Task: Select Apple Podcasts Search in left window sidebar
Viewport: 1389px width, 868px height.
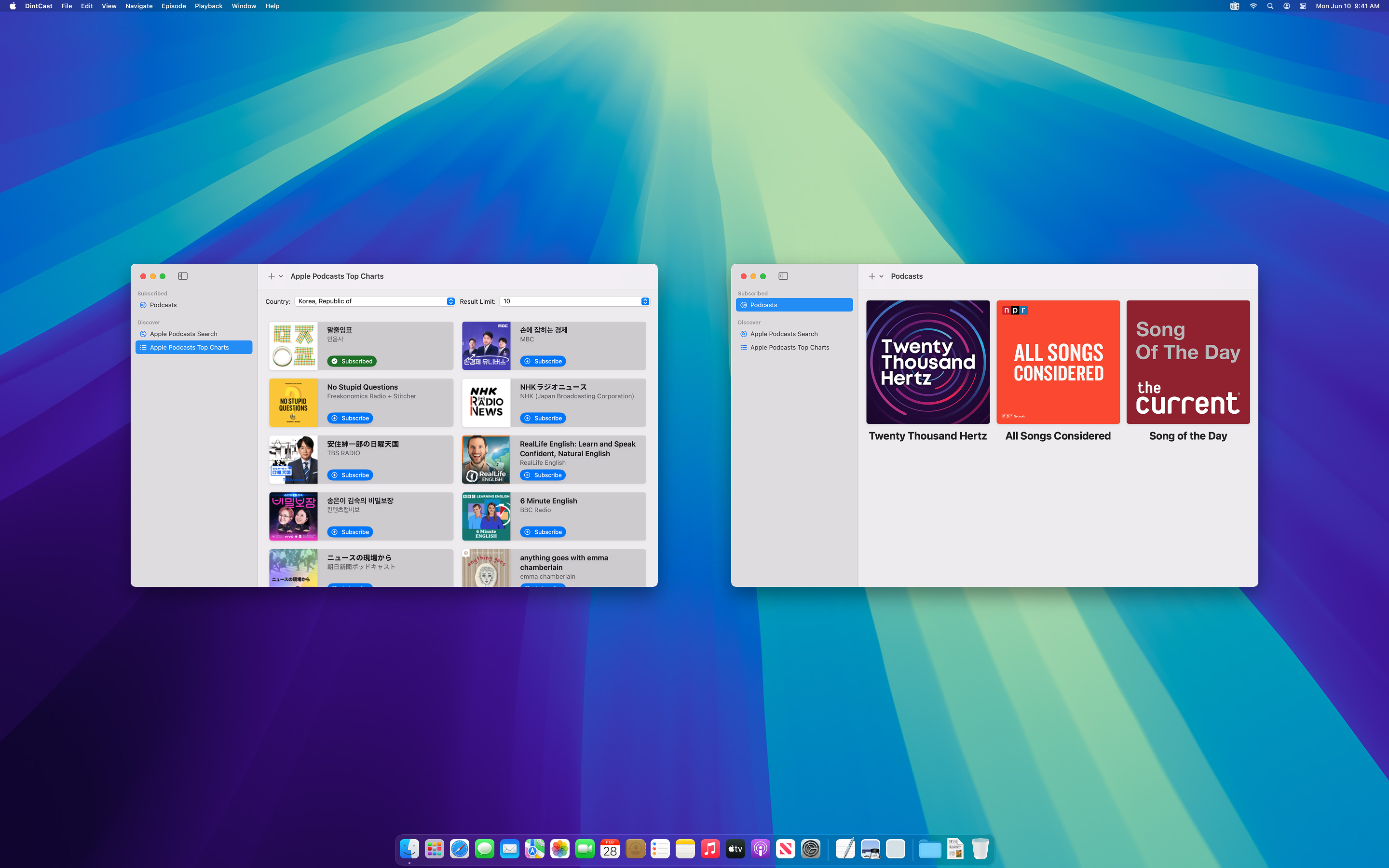Action: pos(194,334)
